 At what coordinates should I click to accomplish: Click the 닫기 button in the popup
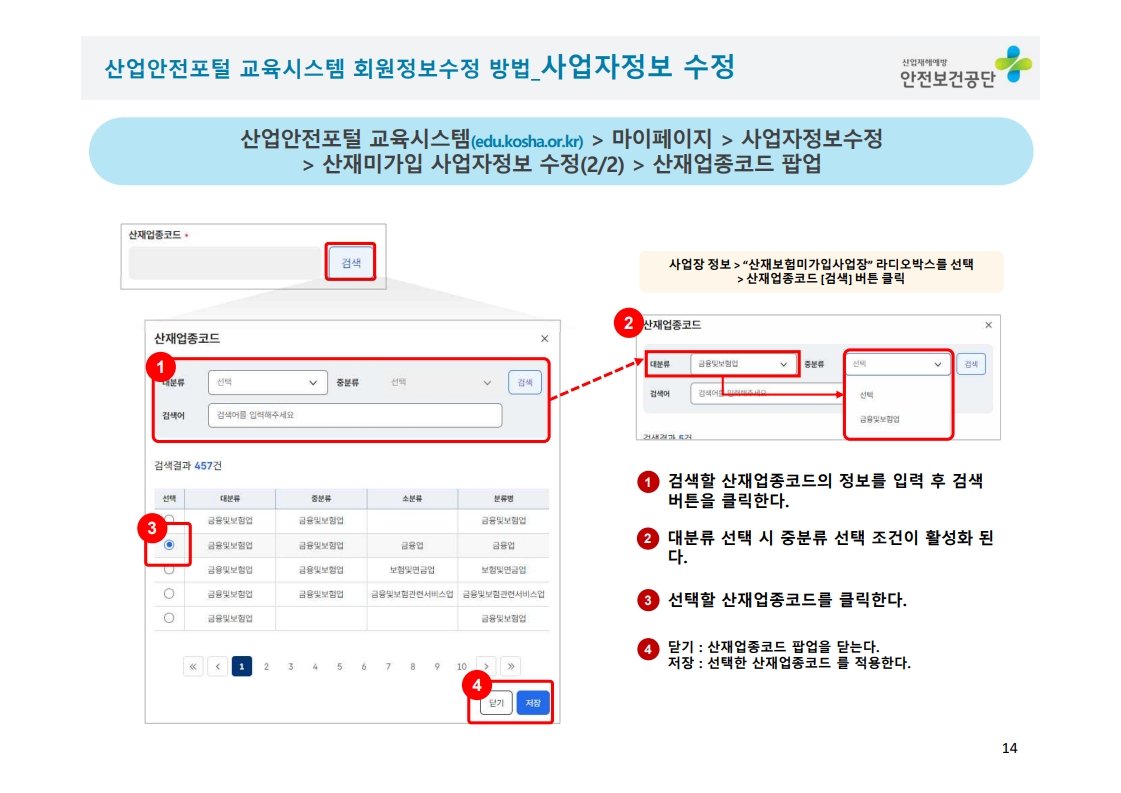click(496, 703)
